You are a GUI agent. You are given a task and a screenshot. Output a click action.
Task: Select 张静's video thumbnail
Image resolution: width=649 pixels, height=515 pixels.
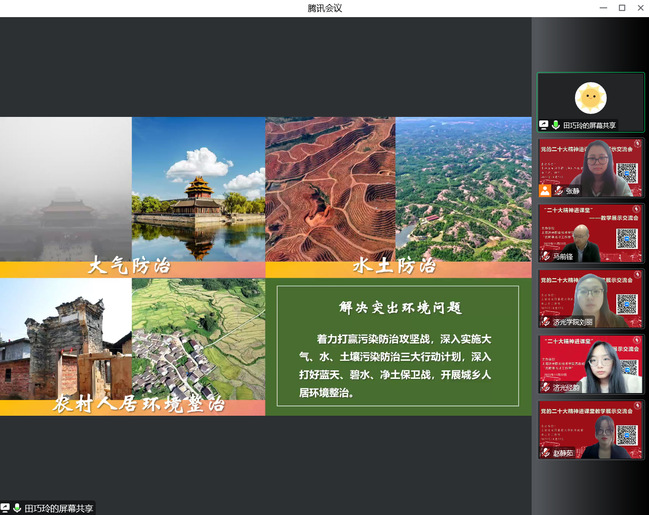590,167
